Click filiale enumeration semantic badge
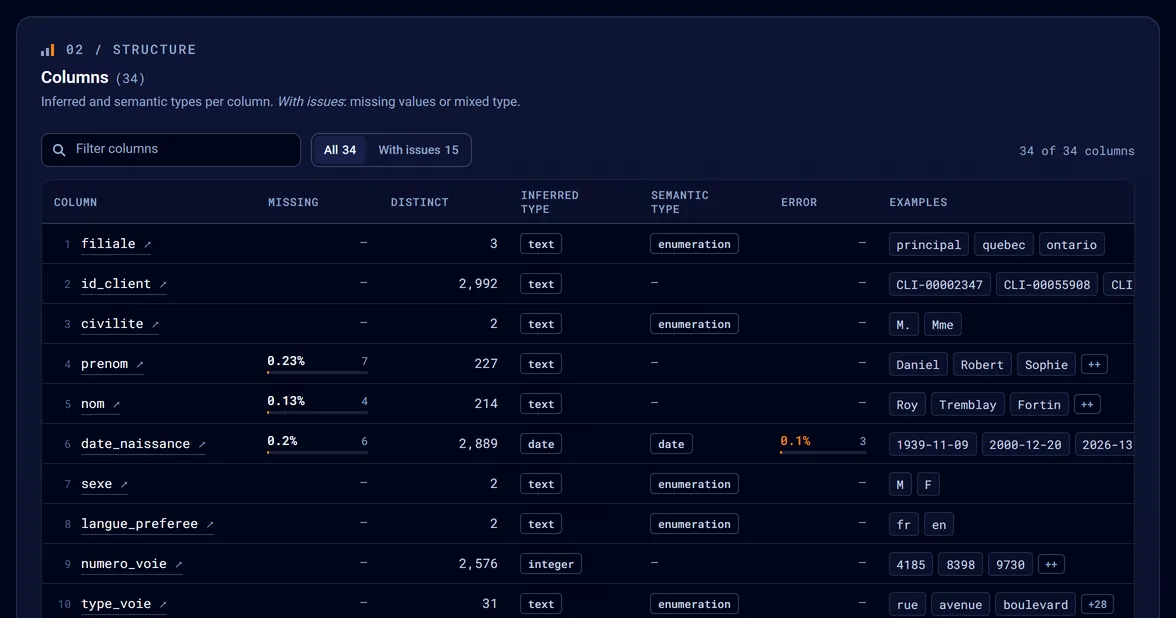The width and height of the screenshot is (1176, 618). (x=694, y=244)
